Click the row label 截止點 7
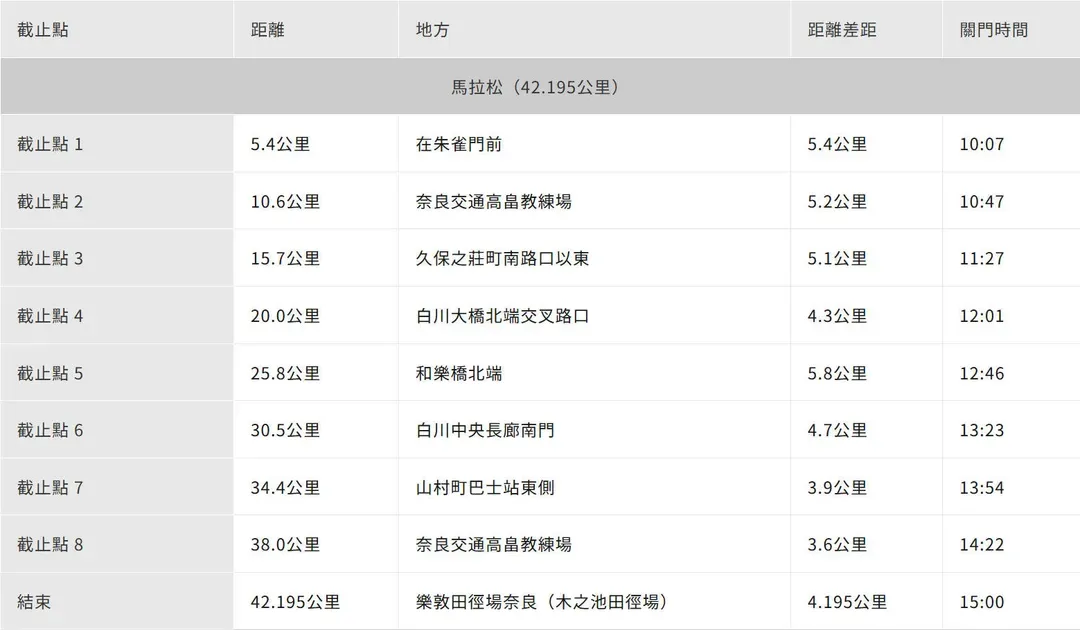 (50, 487)
